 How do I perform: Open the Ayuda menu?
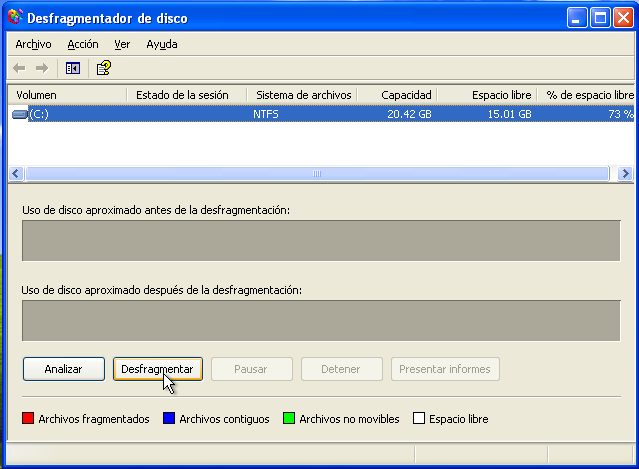161,44
